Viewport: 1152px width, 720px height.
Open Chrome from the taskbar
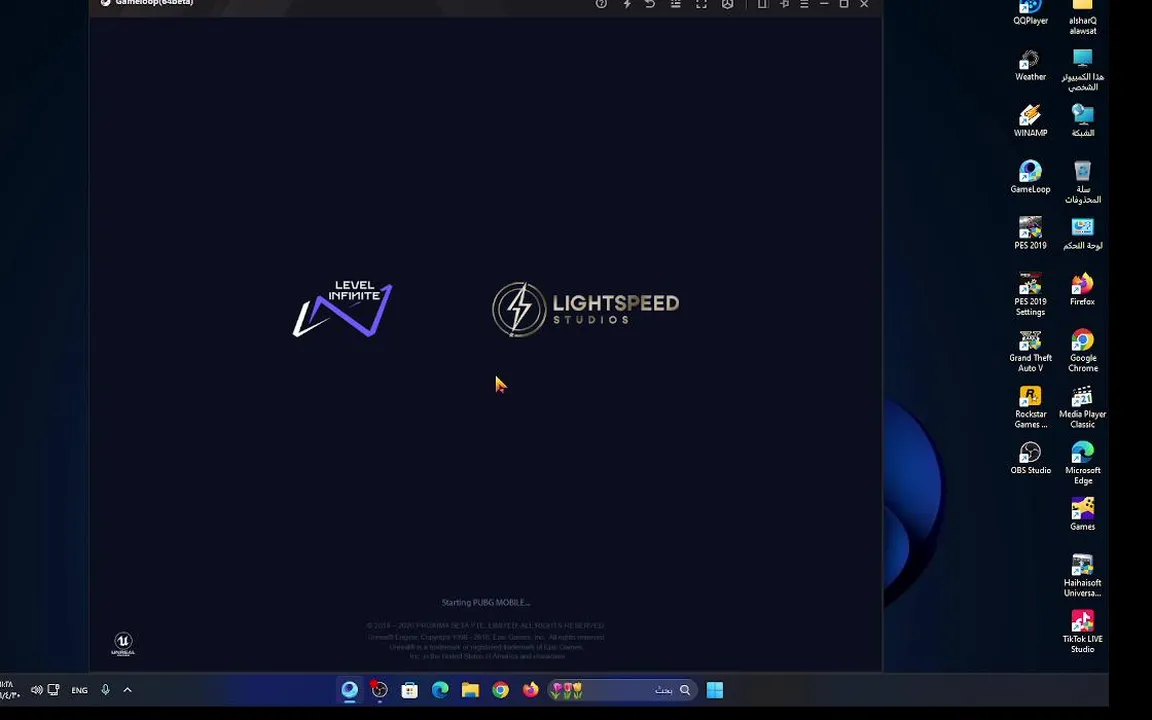tap(500, 690)
